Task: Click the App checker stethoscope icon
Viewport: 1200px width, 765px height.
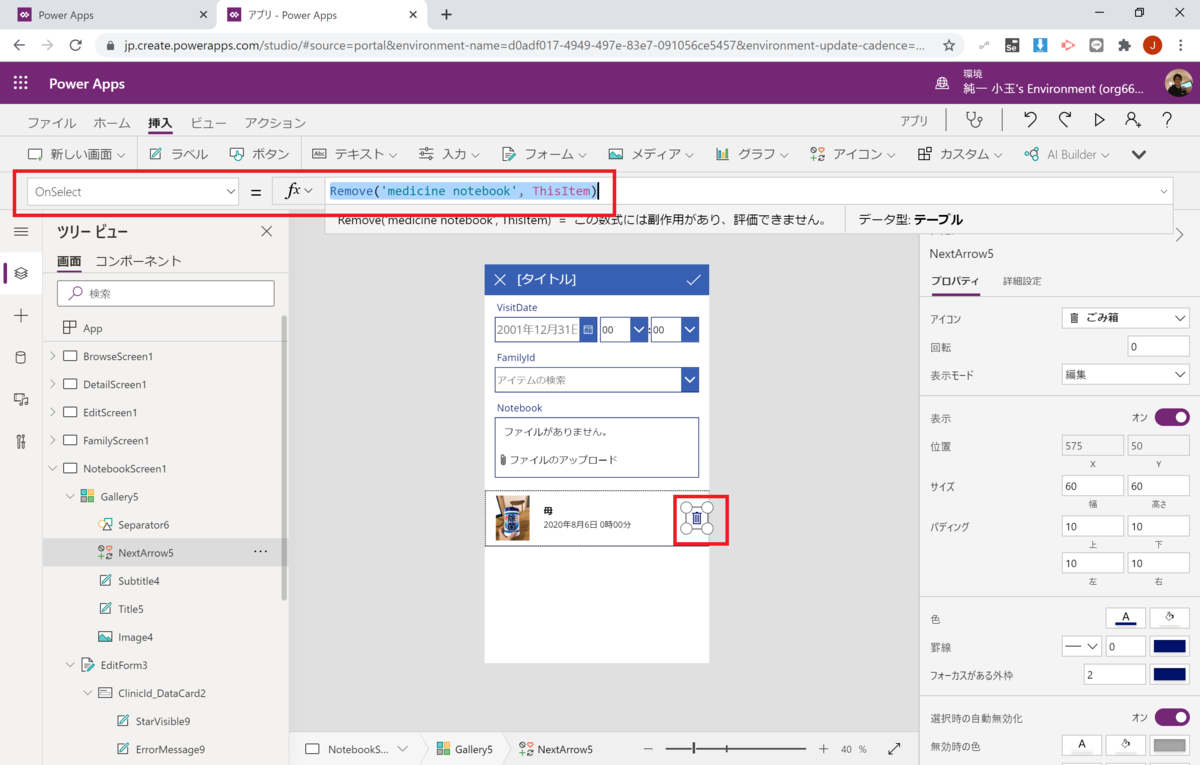Action: [x=973, y=120]
